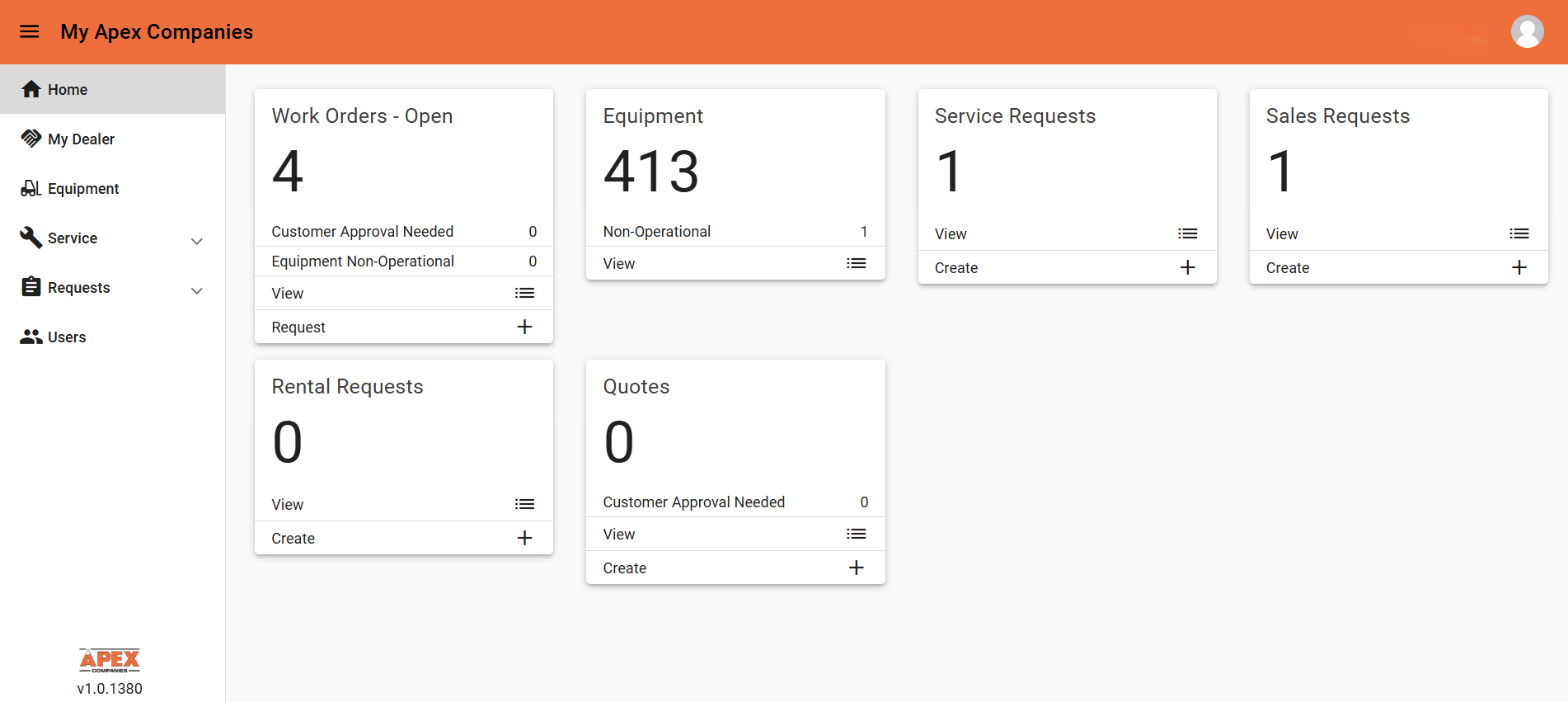Click the Work Orders - Open card title
This screenshot has width=1568, height=702.
(x=362, y=115)
